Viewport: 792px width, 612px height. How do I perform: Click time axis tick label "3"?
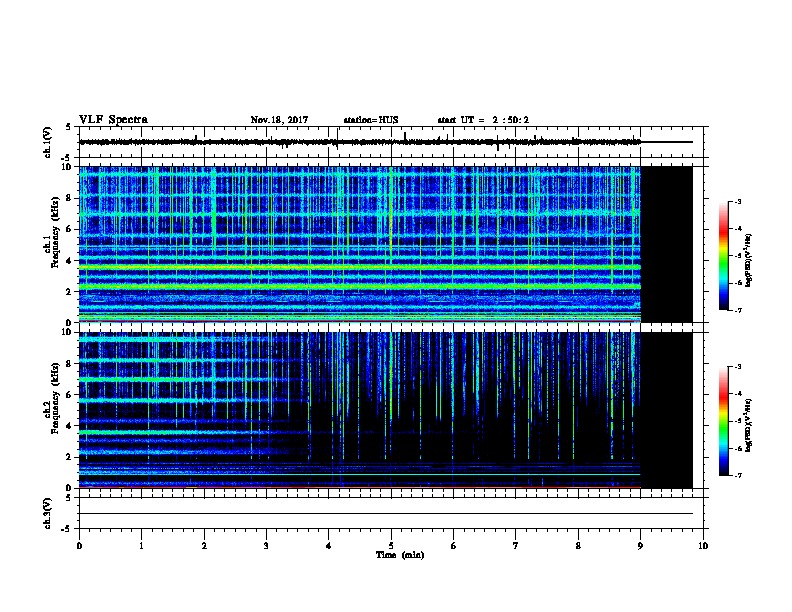pyautogui.click(x=266, y=546)
